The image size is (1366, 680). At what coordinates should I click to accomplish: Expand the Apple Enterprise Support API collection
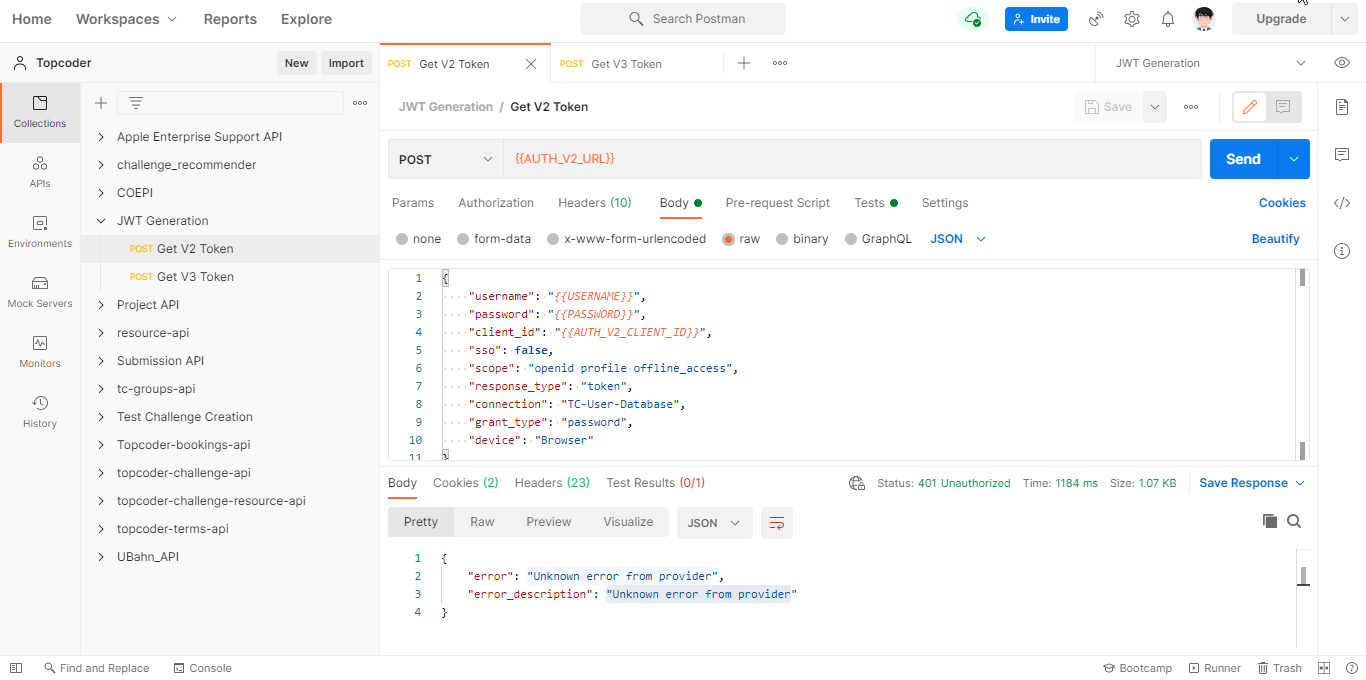pyautogui.click(x=101, y=137)
